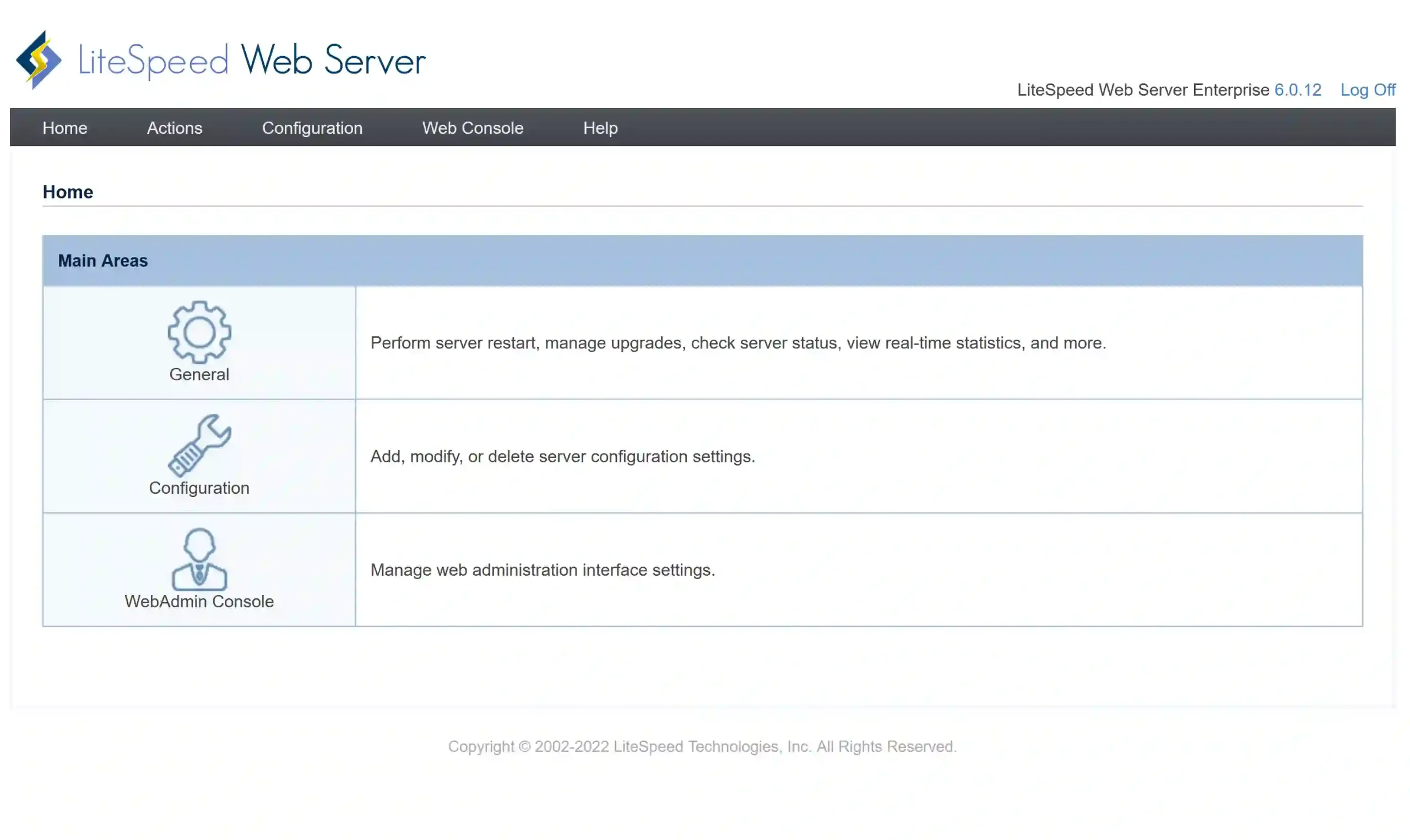This screenshot has width=1410, height=840.
Task: Click the LiteSpeed Web Server title text
Action: 252,60
